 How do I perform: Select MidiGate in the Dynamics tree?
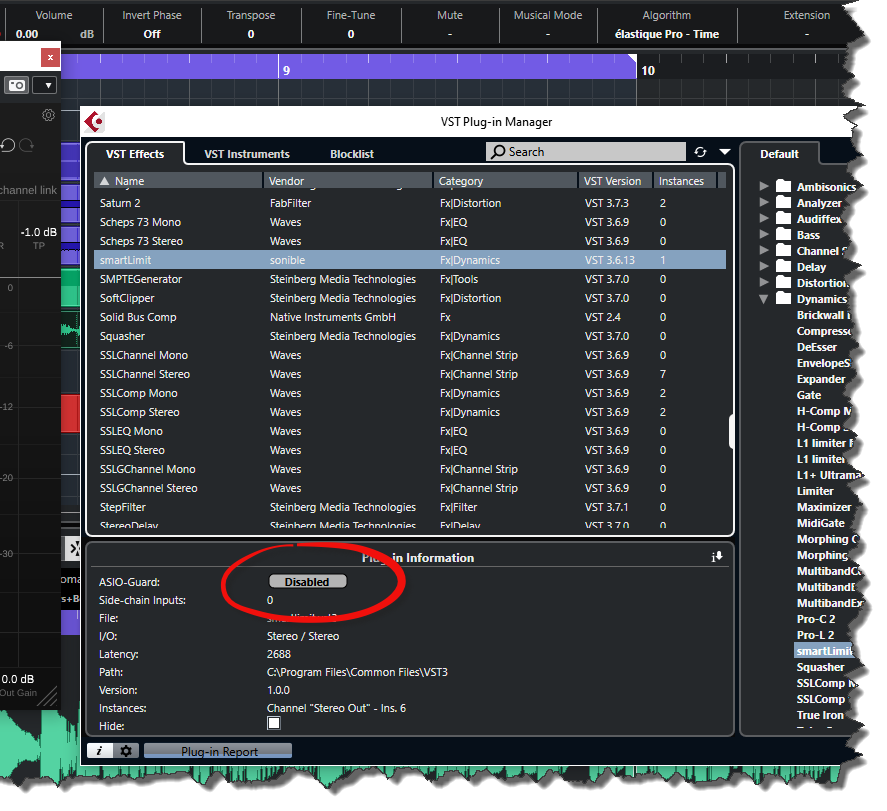click(820, 523)
